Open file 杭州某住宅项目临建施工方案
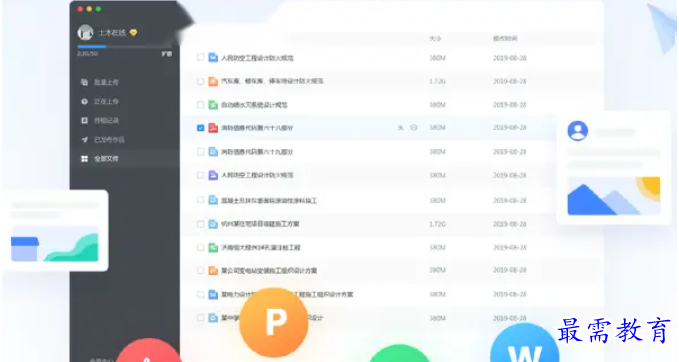Screen dimensions: 679x362 pos(260,224)
